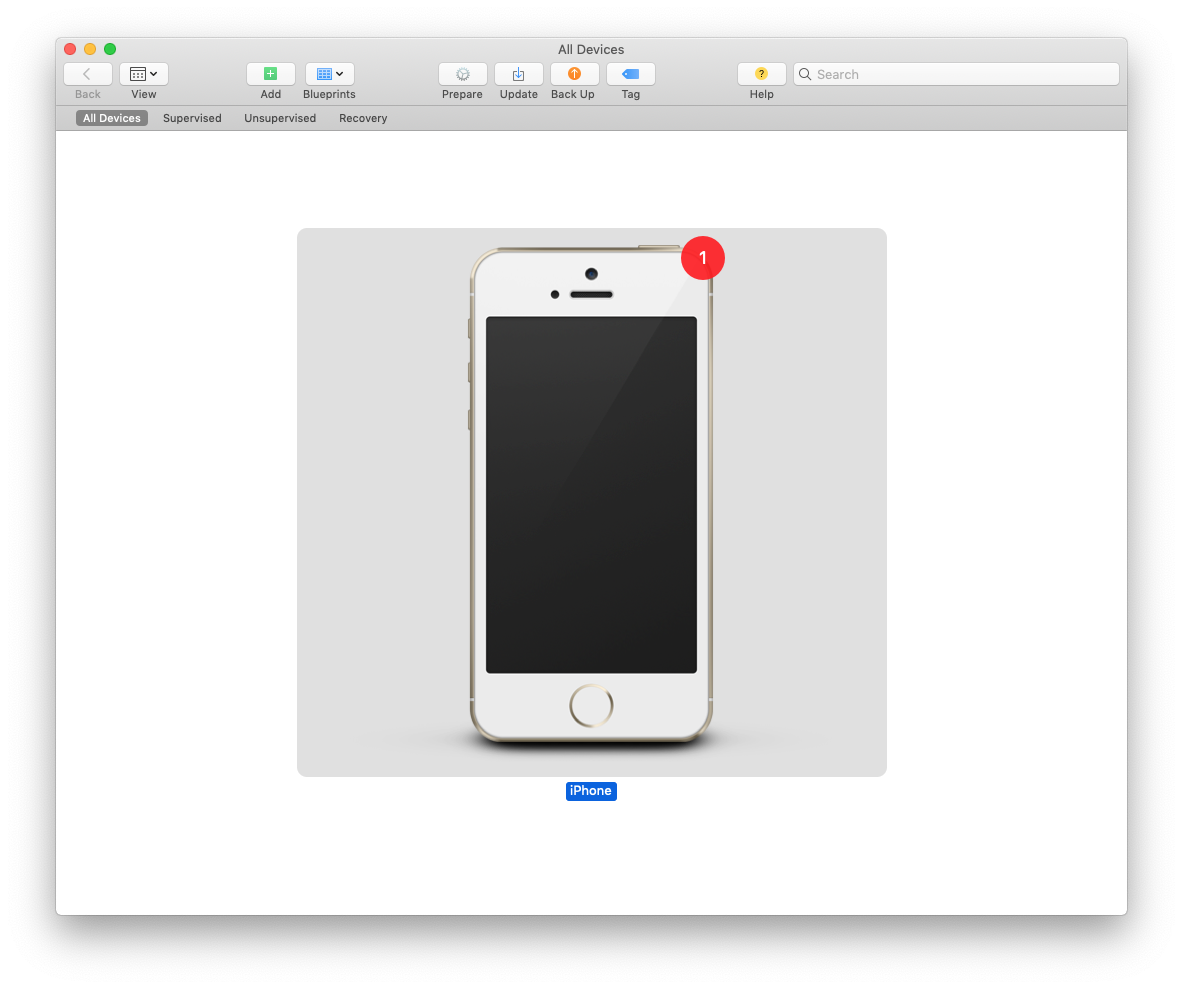This screenshot has height=989, width=1183.
Task: Click the Update download icon
Action: click(518, 74)
